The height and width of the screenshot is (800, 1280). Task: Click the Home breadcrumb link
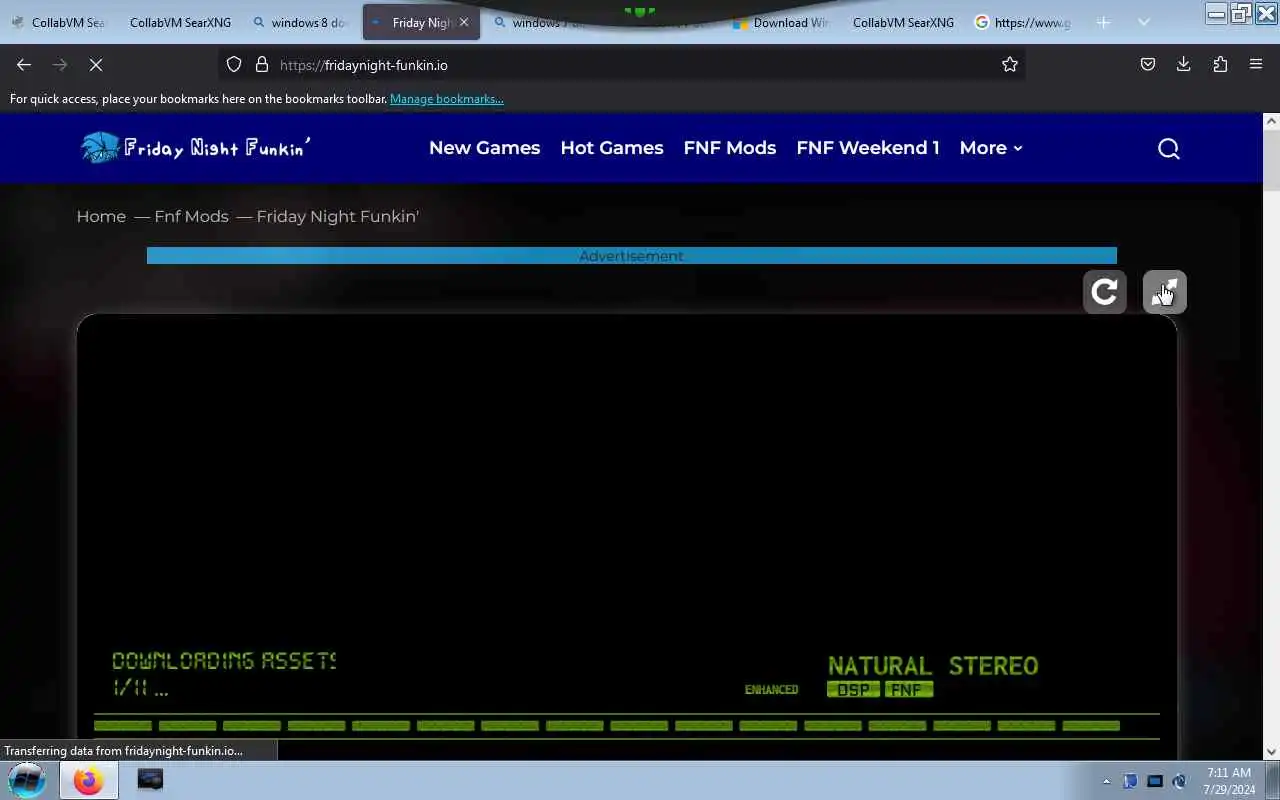101,216
